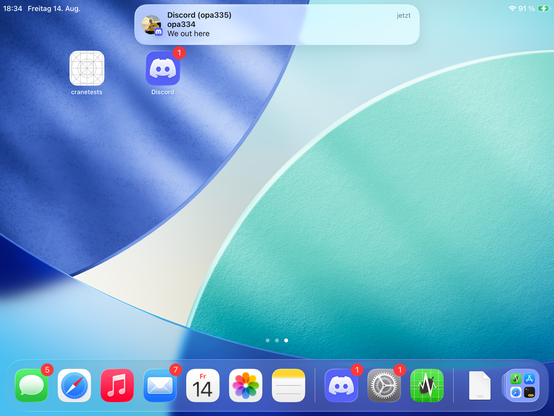Tap the red 1 badge on Settings
Screen dimensions: 554x416
tap(400, 370)
